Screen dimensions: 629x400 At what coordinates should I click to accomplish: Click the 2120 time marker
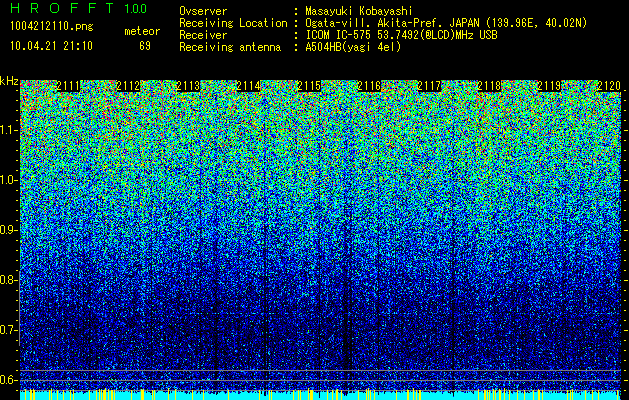(x=609, y=86)
